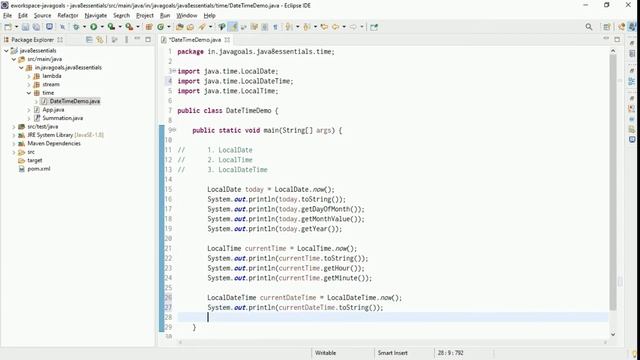Select DateTimeDemo.java in the tree
Image resolution: width=640 pixels, height=360 pixels.
coord(75,101)
